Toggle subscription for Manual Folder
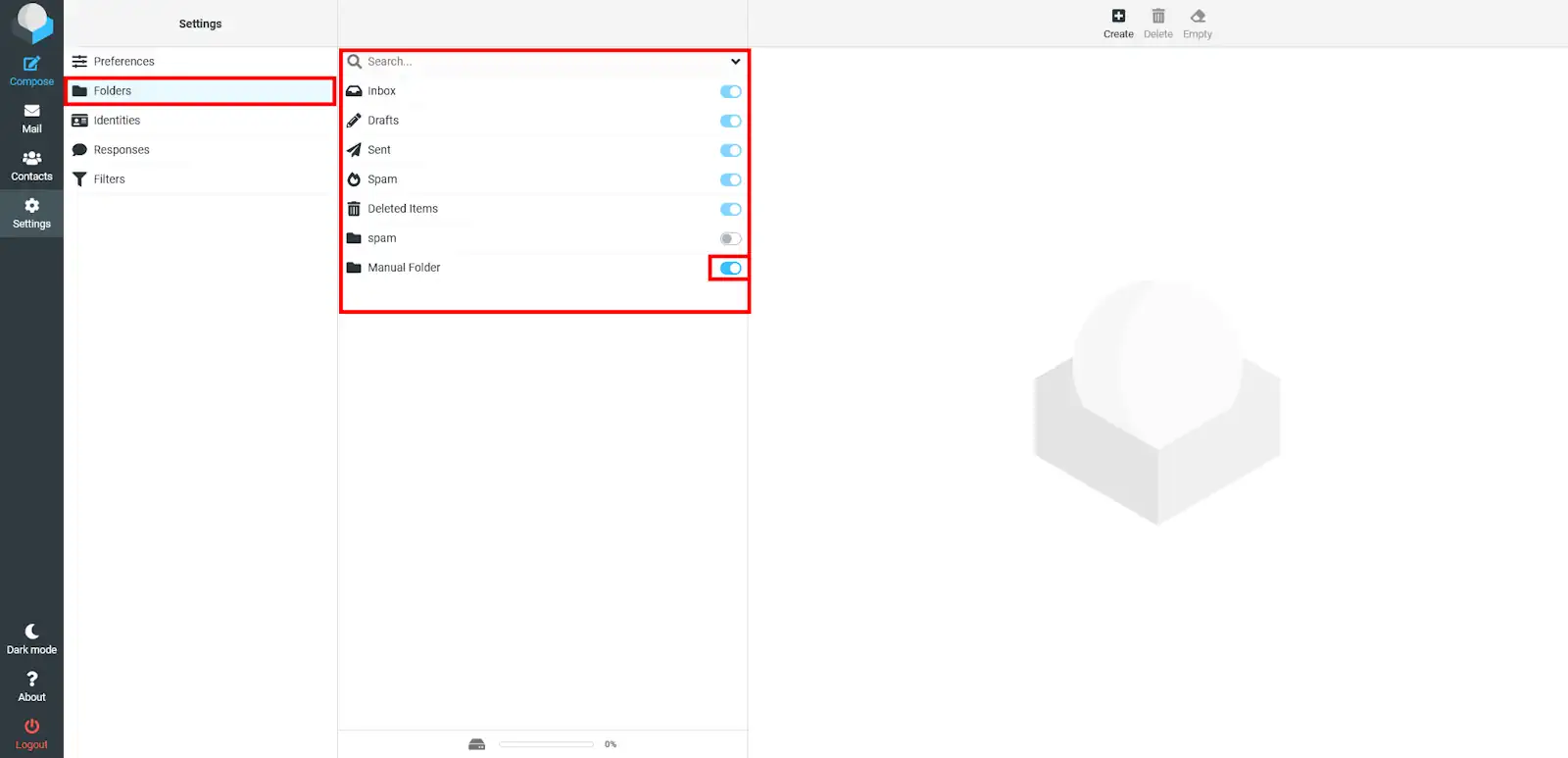Image resolution: width=1568 pixels, height=758 pixels. (730, 268)
